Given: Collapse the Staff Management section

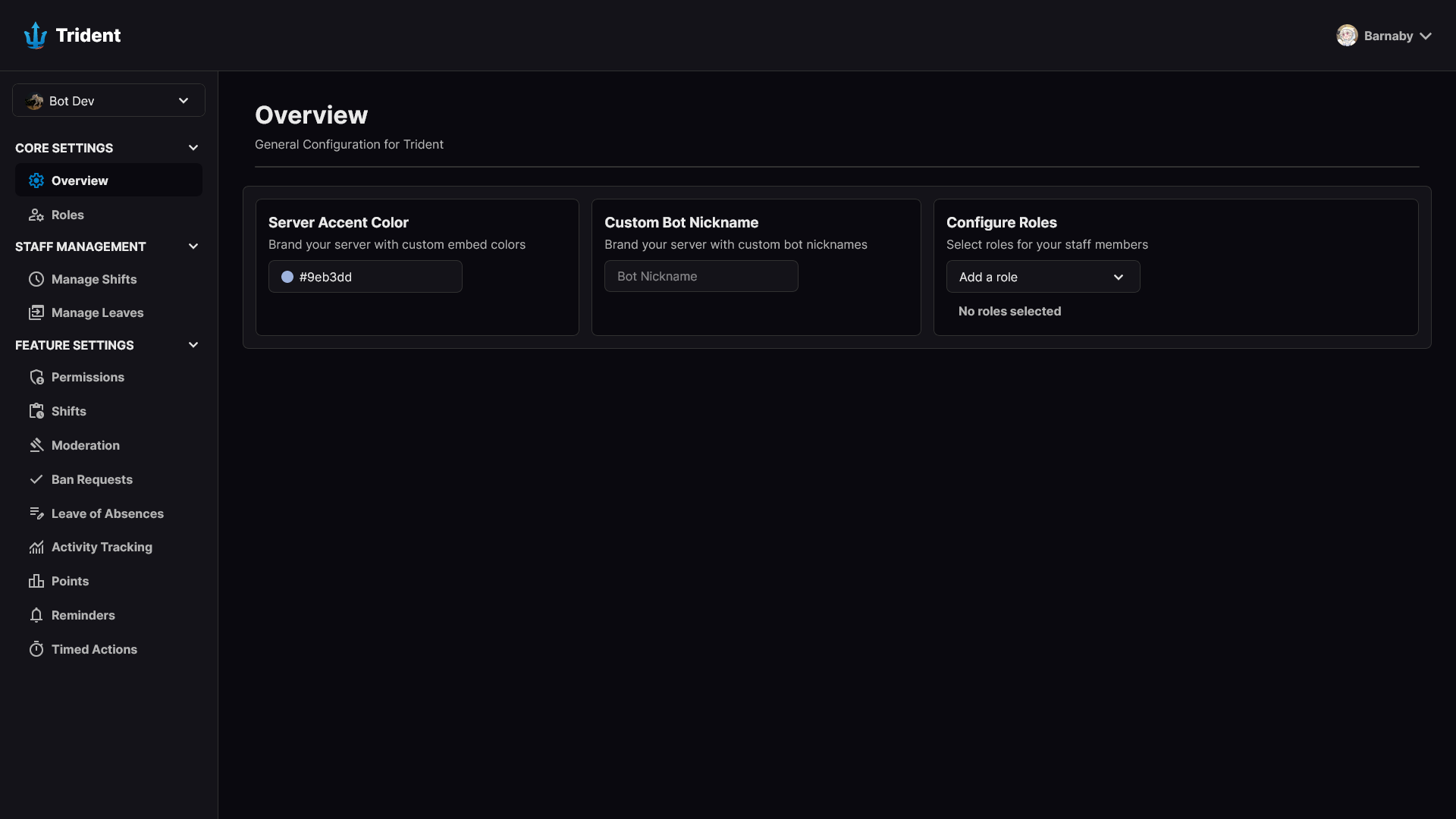Looking at the screenshot, I should (x=193, y=246).
